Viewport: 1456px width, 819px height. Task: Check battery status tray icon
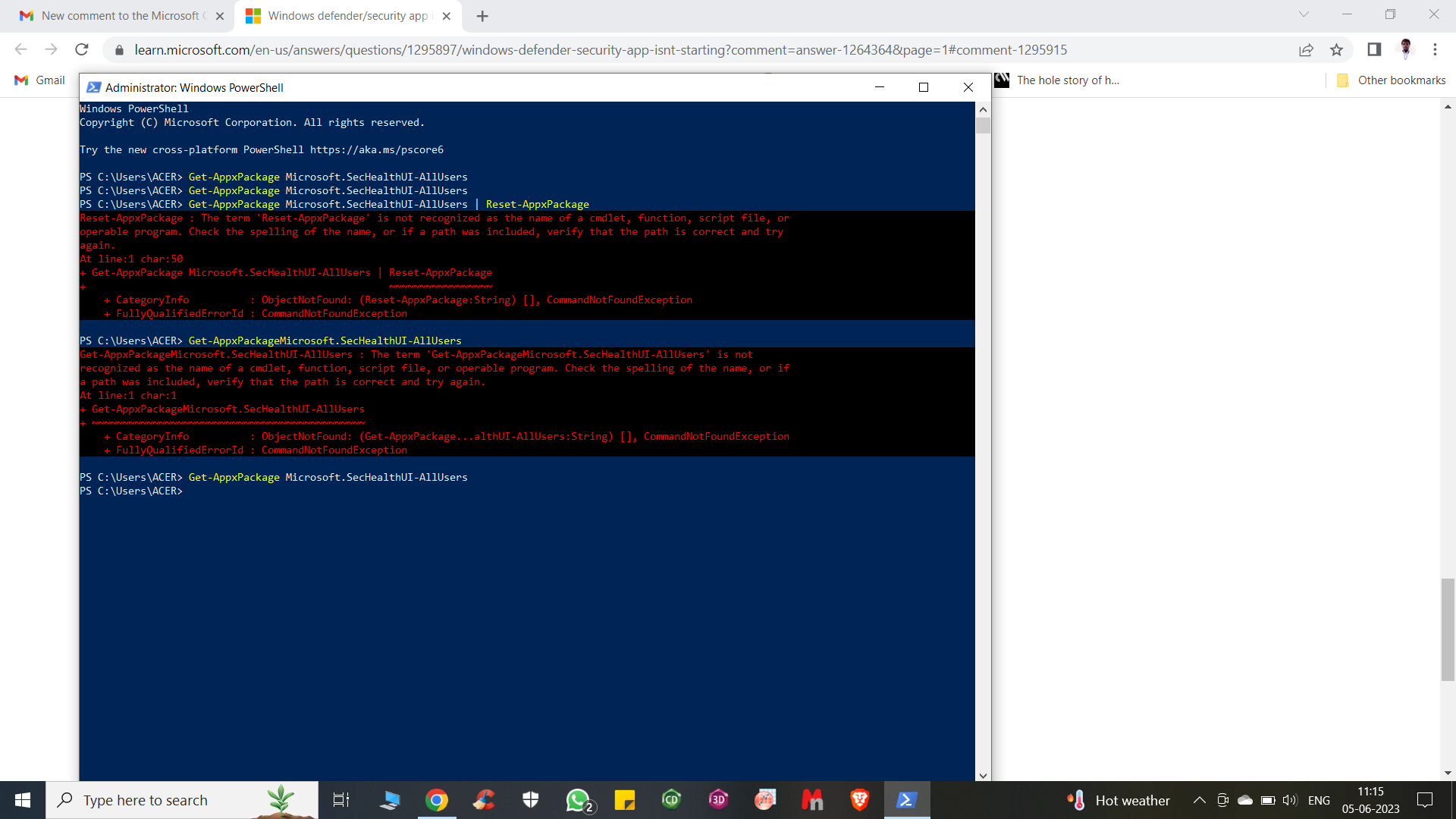point(1268,800)
